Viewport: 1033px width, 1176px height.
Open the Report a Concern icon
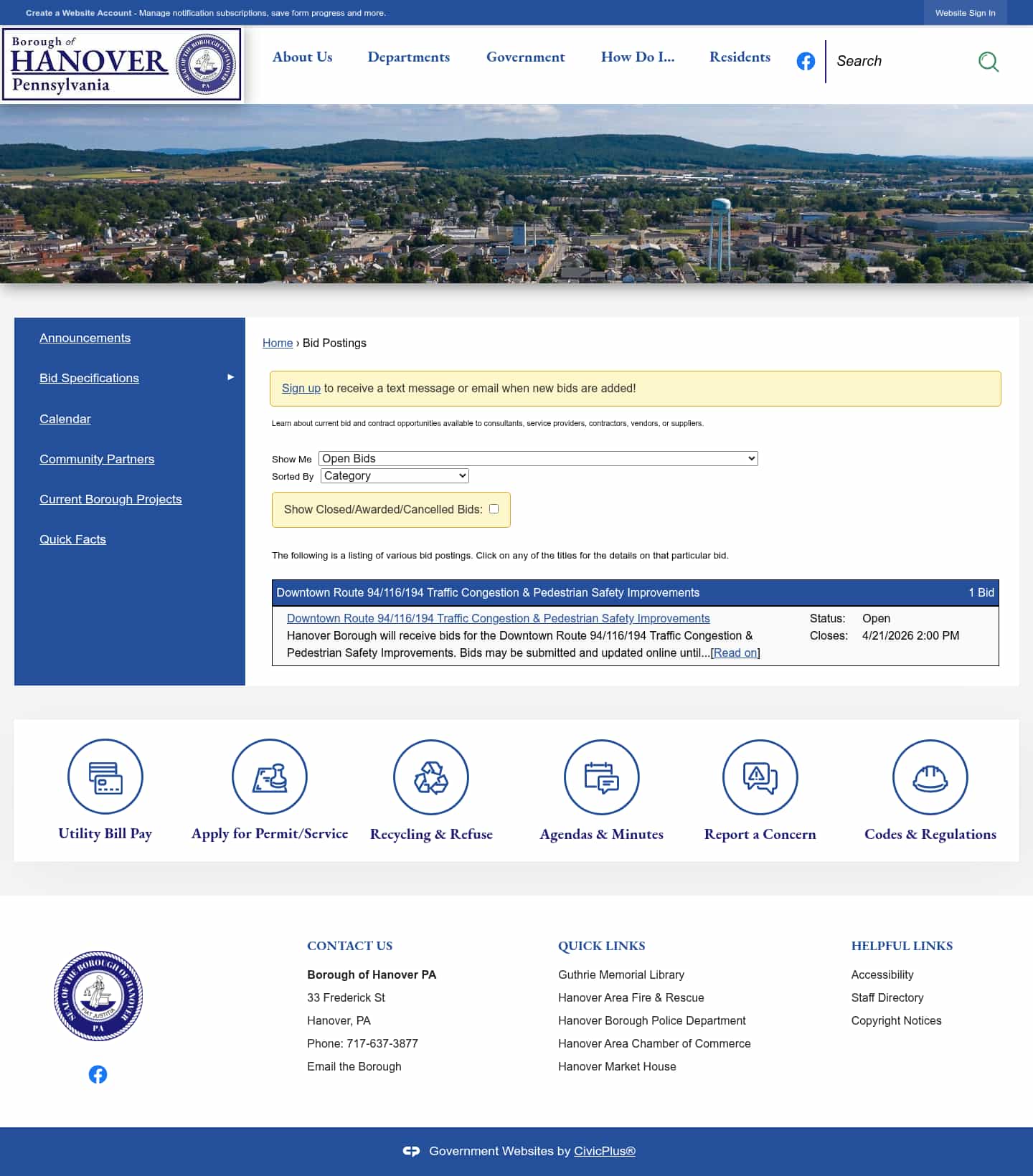[760, 777]
